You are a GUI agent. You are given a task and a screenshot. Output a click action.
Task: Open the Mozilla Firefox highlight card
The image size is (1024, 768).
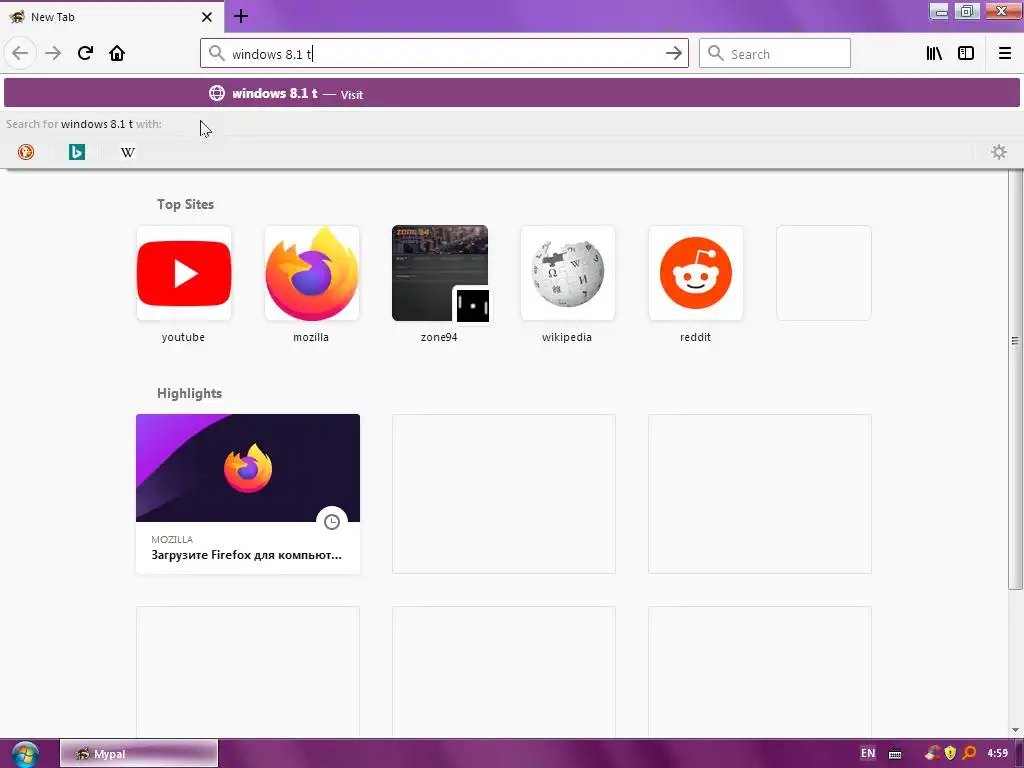tap(248, 494)
